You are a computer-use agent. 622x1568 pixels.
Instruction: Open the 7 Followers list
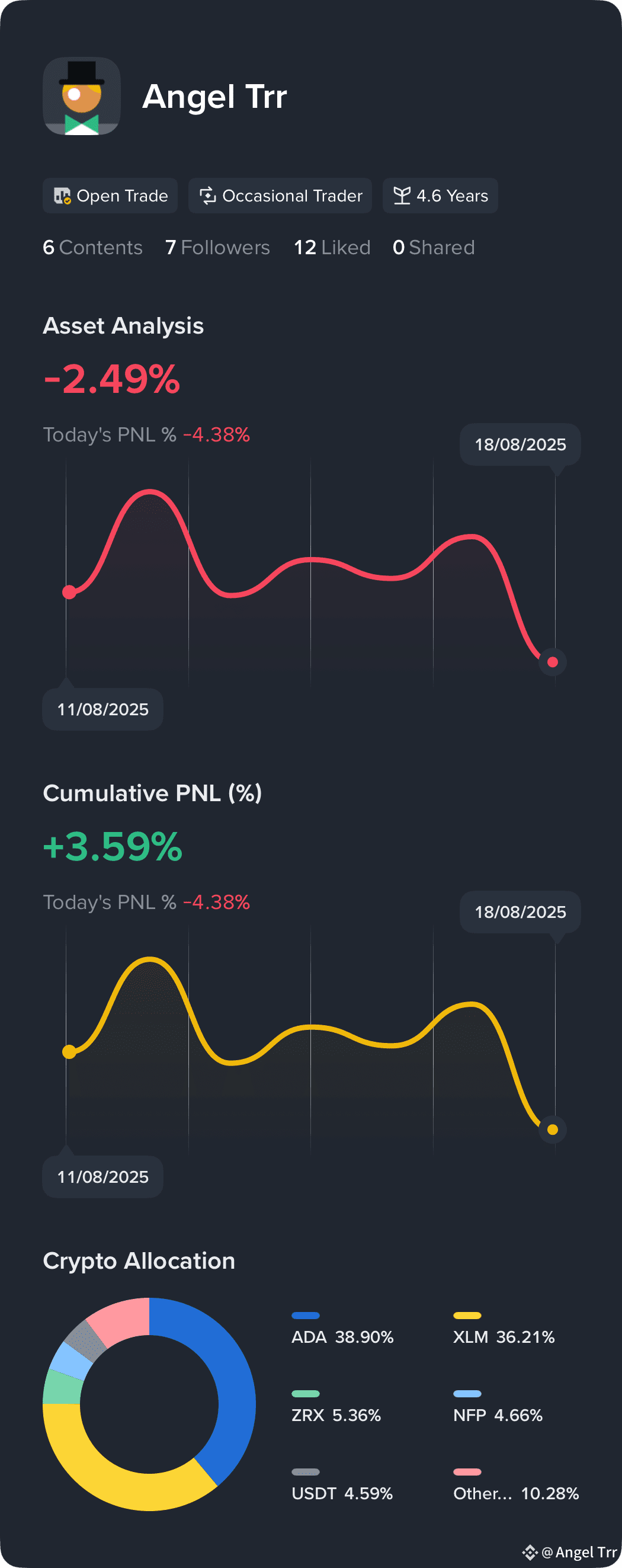[217, 247]
